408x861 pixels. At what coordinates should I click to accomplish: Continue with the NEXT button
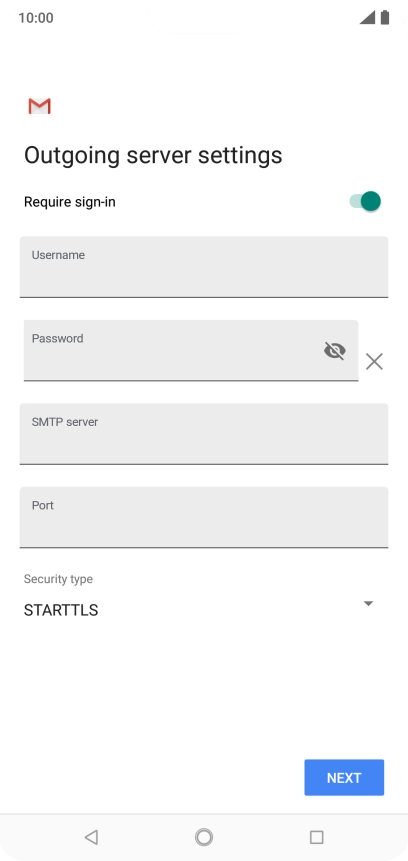[344, 778]
